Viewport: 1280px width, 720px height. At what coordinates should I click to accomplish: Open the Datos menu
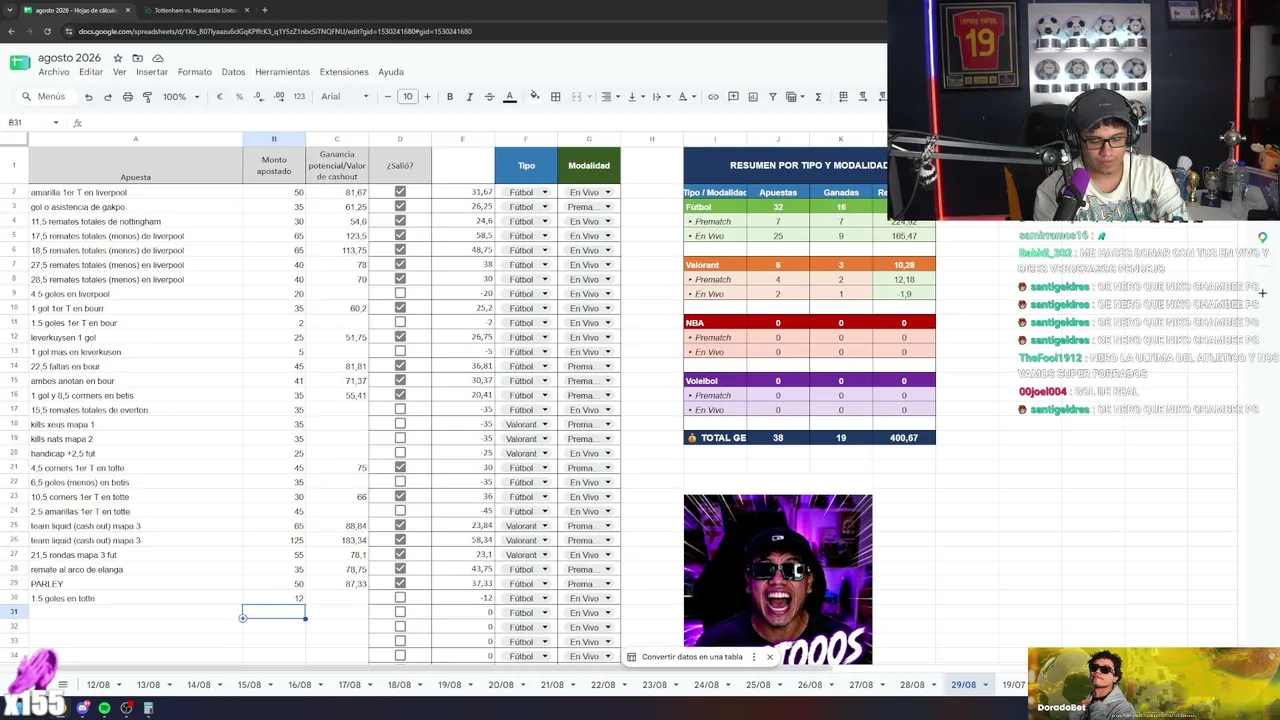pyautogui.click(x=234, y=72)
